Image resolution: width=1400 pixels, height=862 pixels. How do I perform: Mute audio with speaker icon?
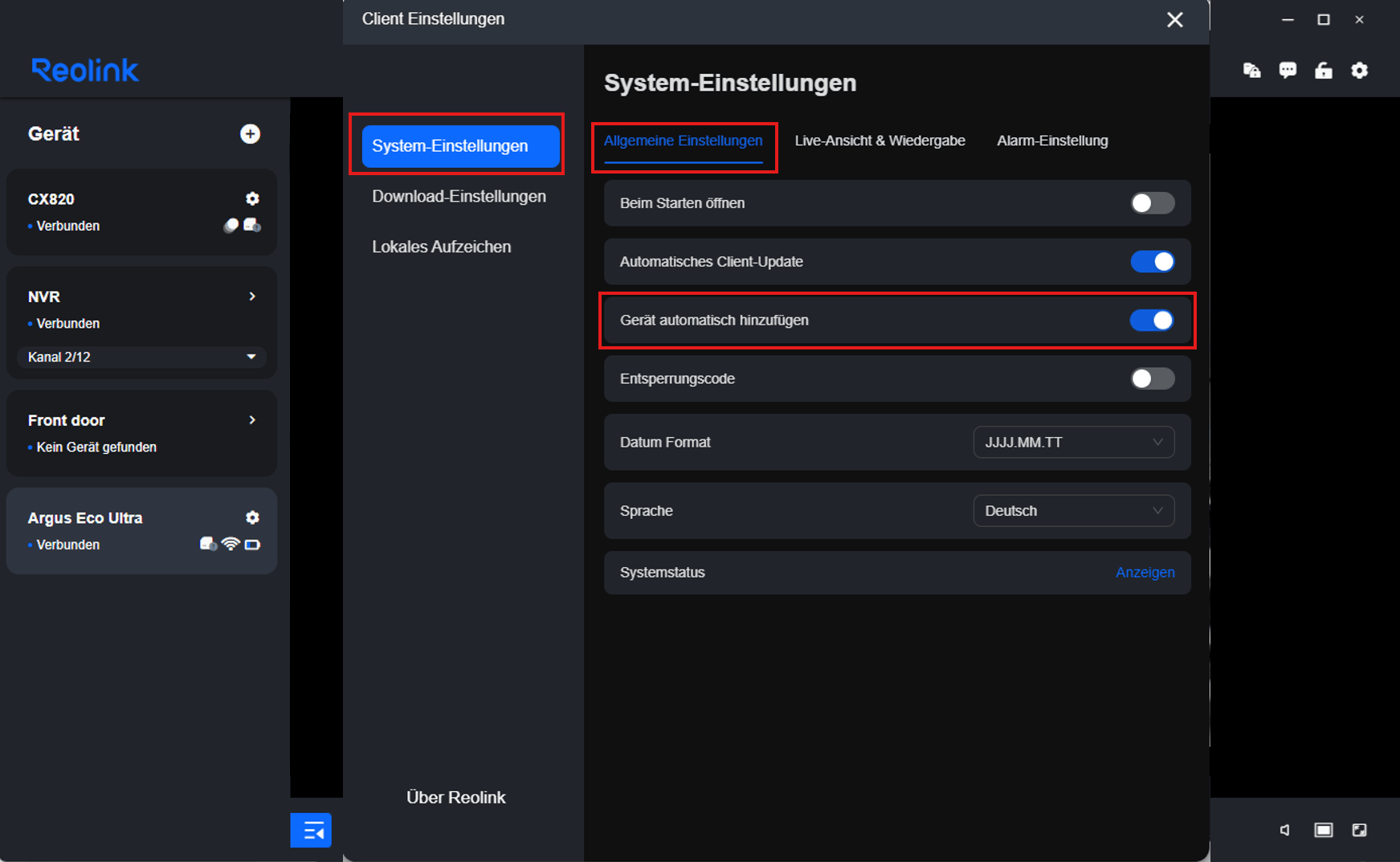[1285, 830]
